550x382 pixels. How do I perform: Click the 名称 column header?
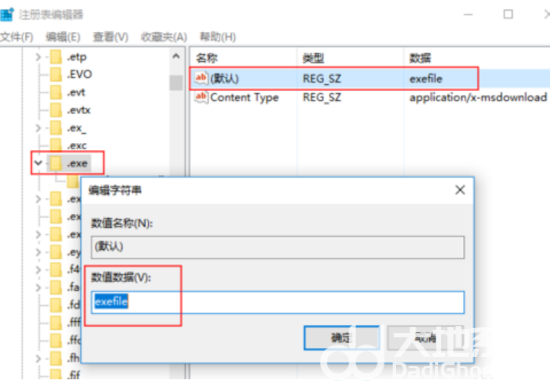pos(207,58)
